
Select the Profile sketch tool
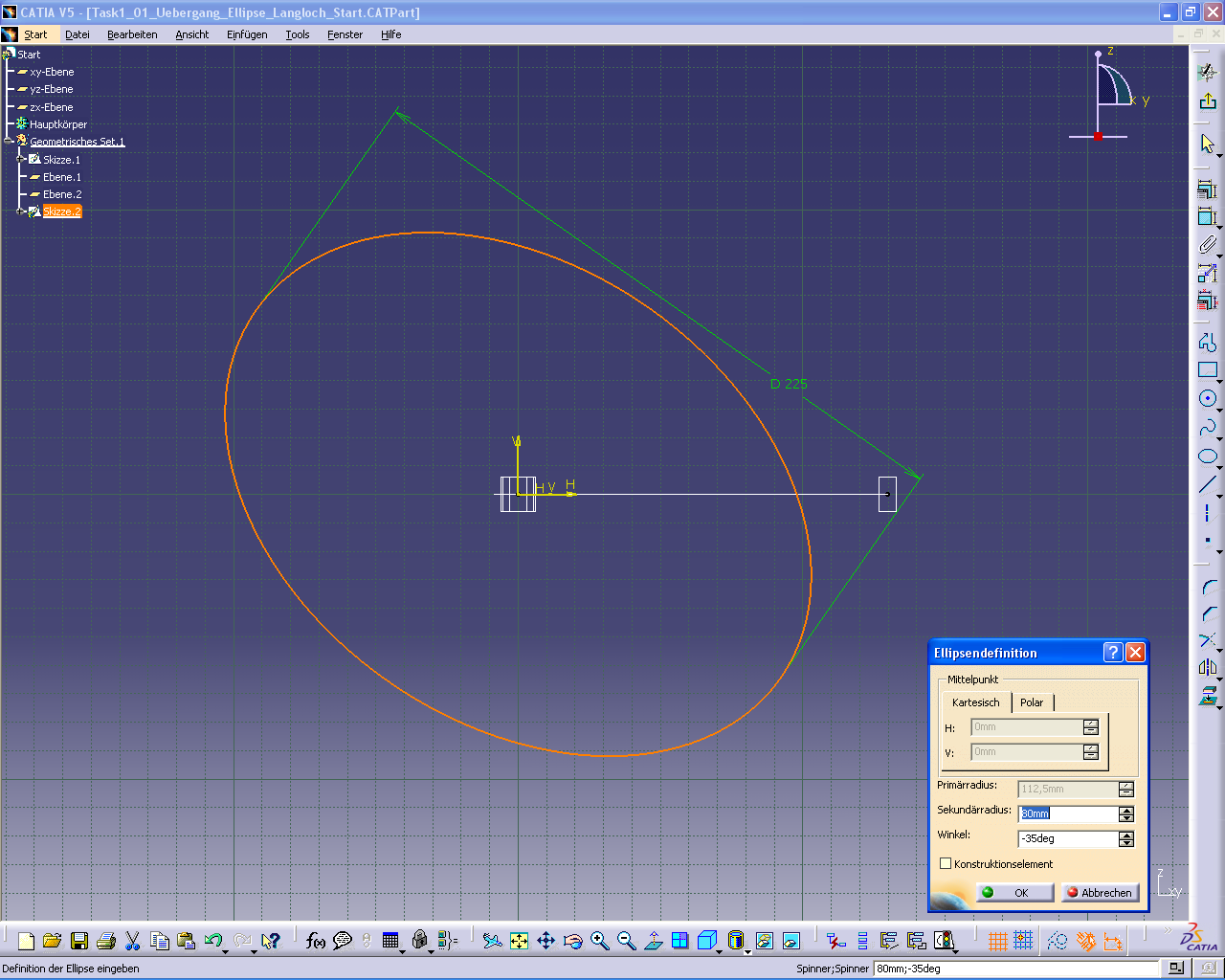(x=1208, y=343)
